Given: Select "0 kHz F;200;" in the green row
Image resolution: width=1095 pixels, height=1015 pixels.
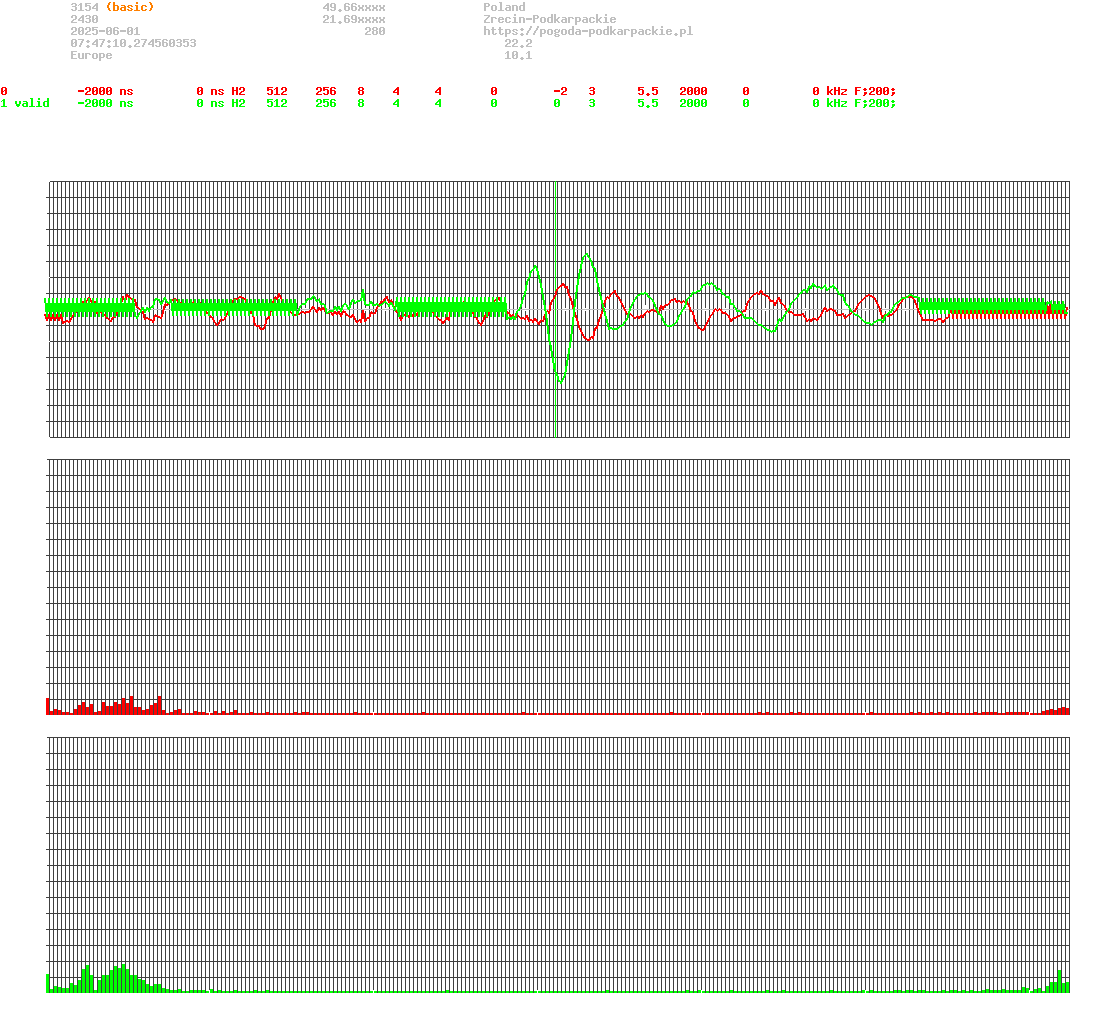Looking at the screenshot, I should [853, 103].
